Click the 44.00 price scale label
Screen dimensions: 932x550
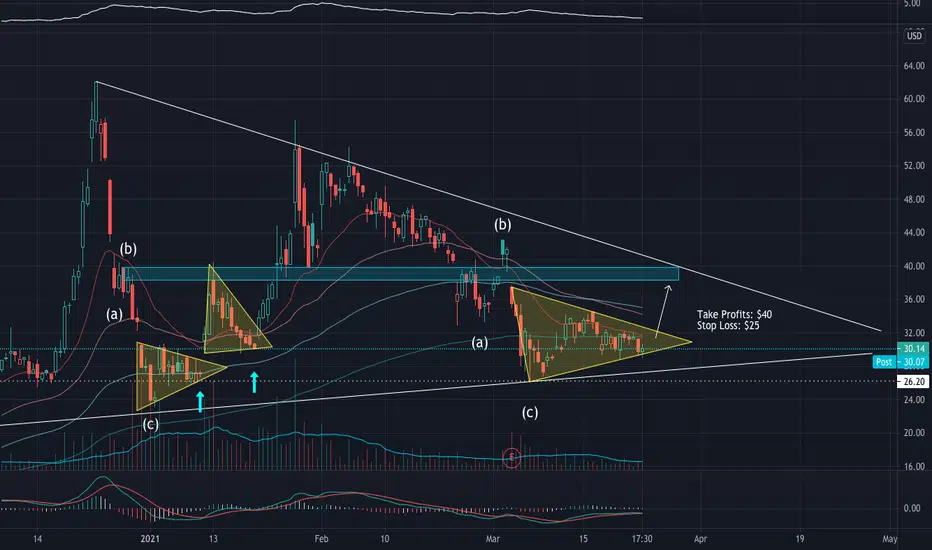[914, 233]
